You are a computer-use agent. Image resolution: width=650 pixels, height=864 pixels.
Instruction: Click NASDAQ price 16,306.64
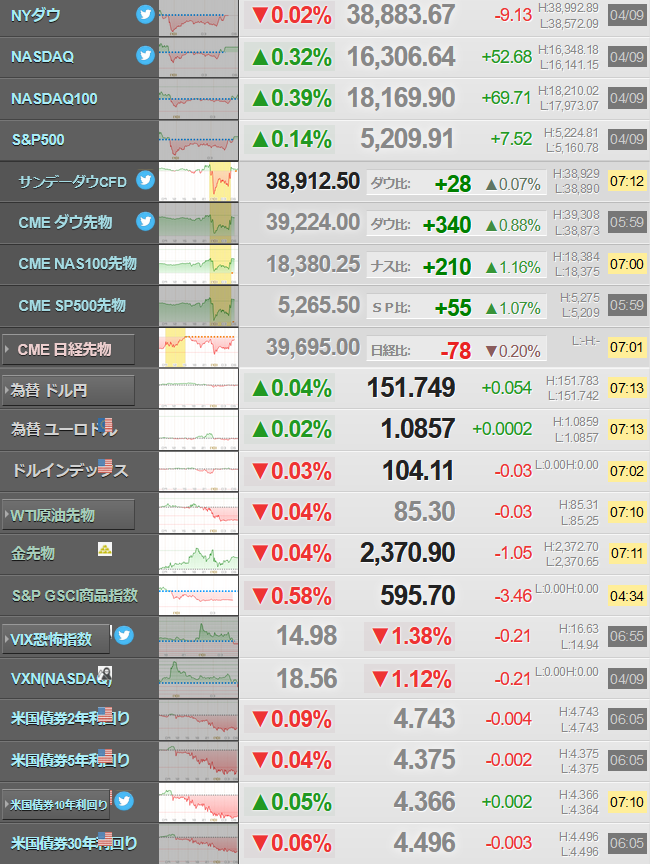tap(400, 57)
